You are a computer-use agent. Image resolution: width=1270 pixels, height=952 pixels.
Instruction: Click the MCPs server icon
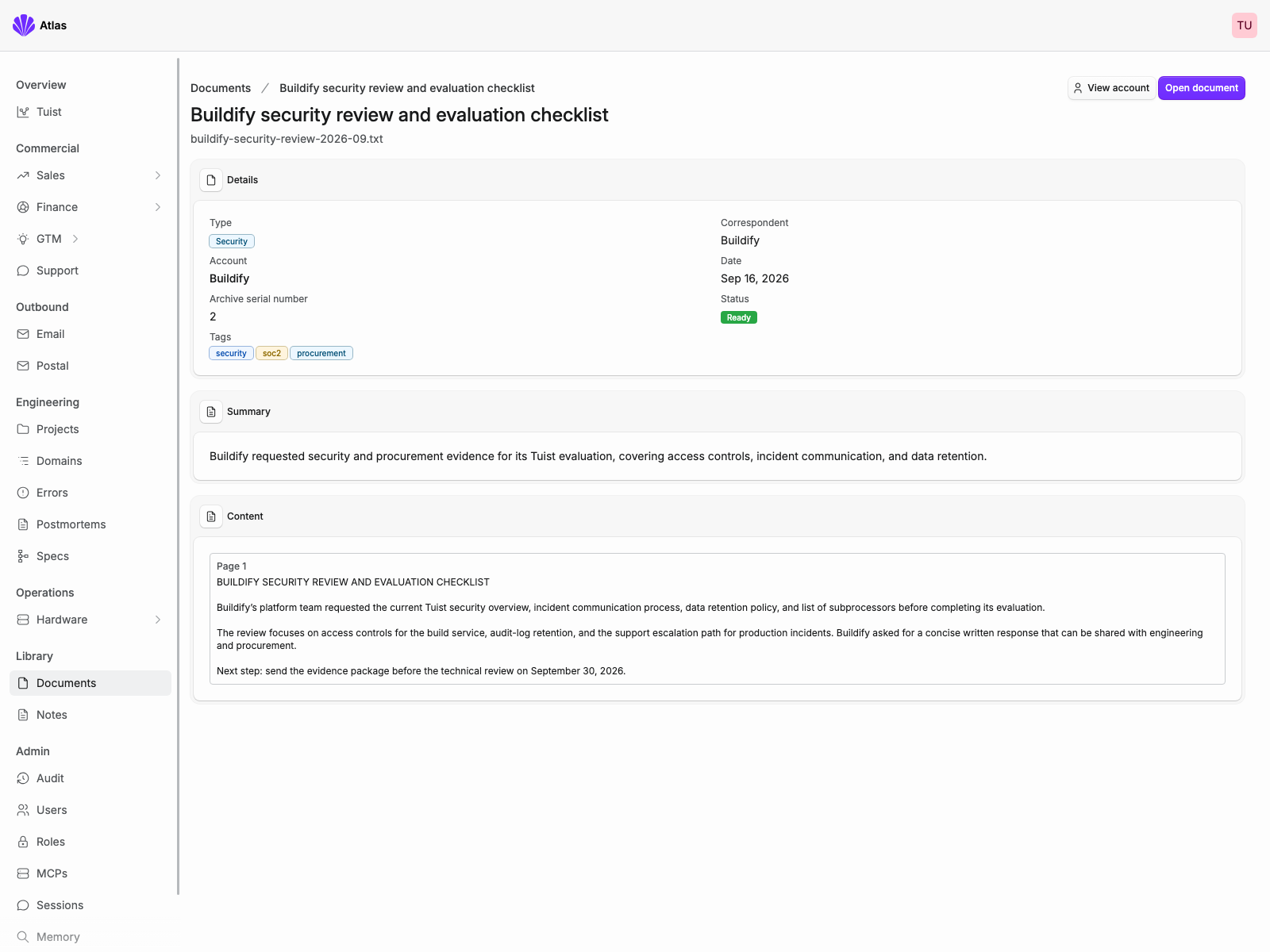[23, 873]
